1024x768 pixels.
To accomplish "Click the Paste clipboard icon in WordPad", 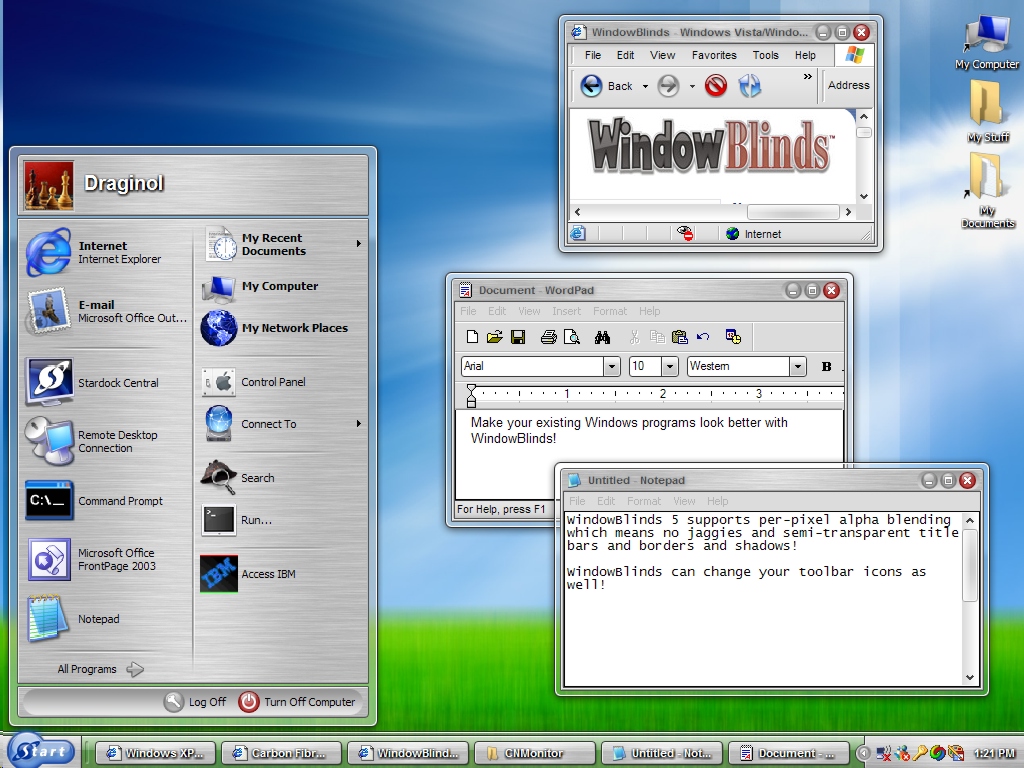I will tap(679, 337).
